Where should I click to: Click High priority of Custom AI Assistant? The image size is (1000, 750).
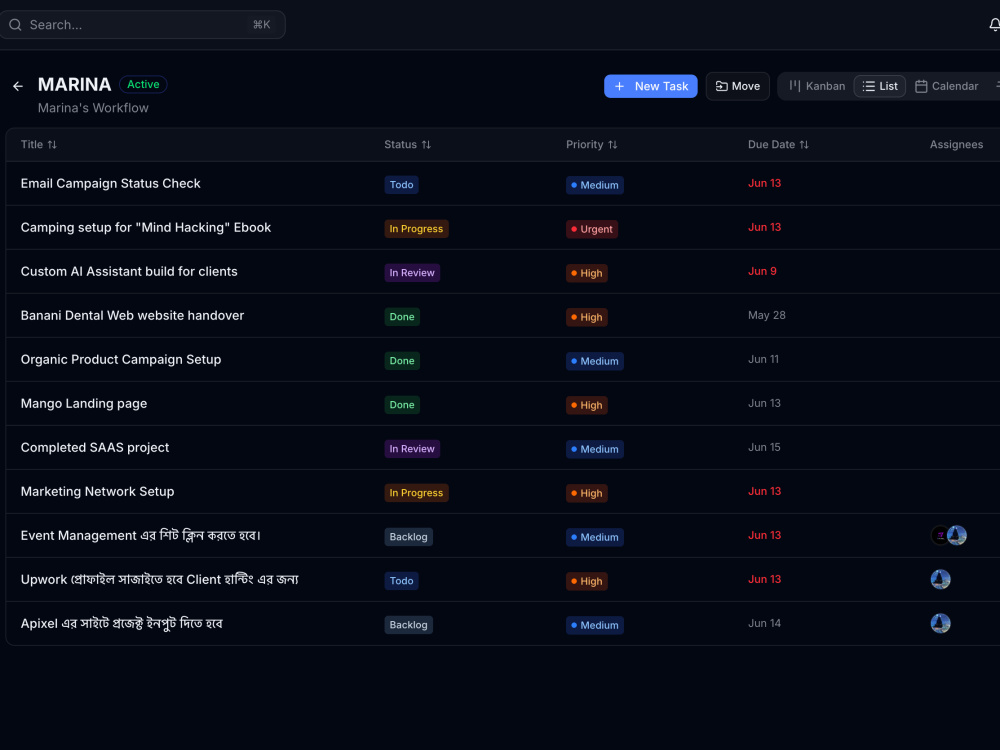point(587,273)
